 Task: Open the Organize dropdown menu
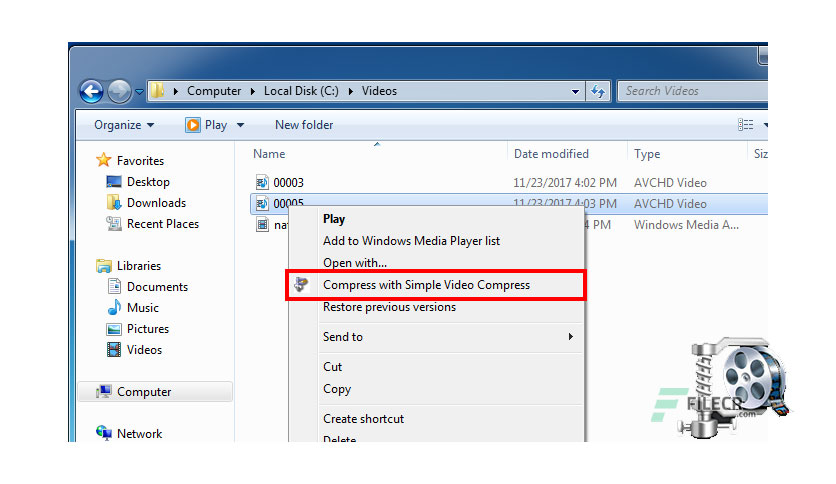[124, 125]
